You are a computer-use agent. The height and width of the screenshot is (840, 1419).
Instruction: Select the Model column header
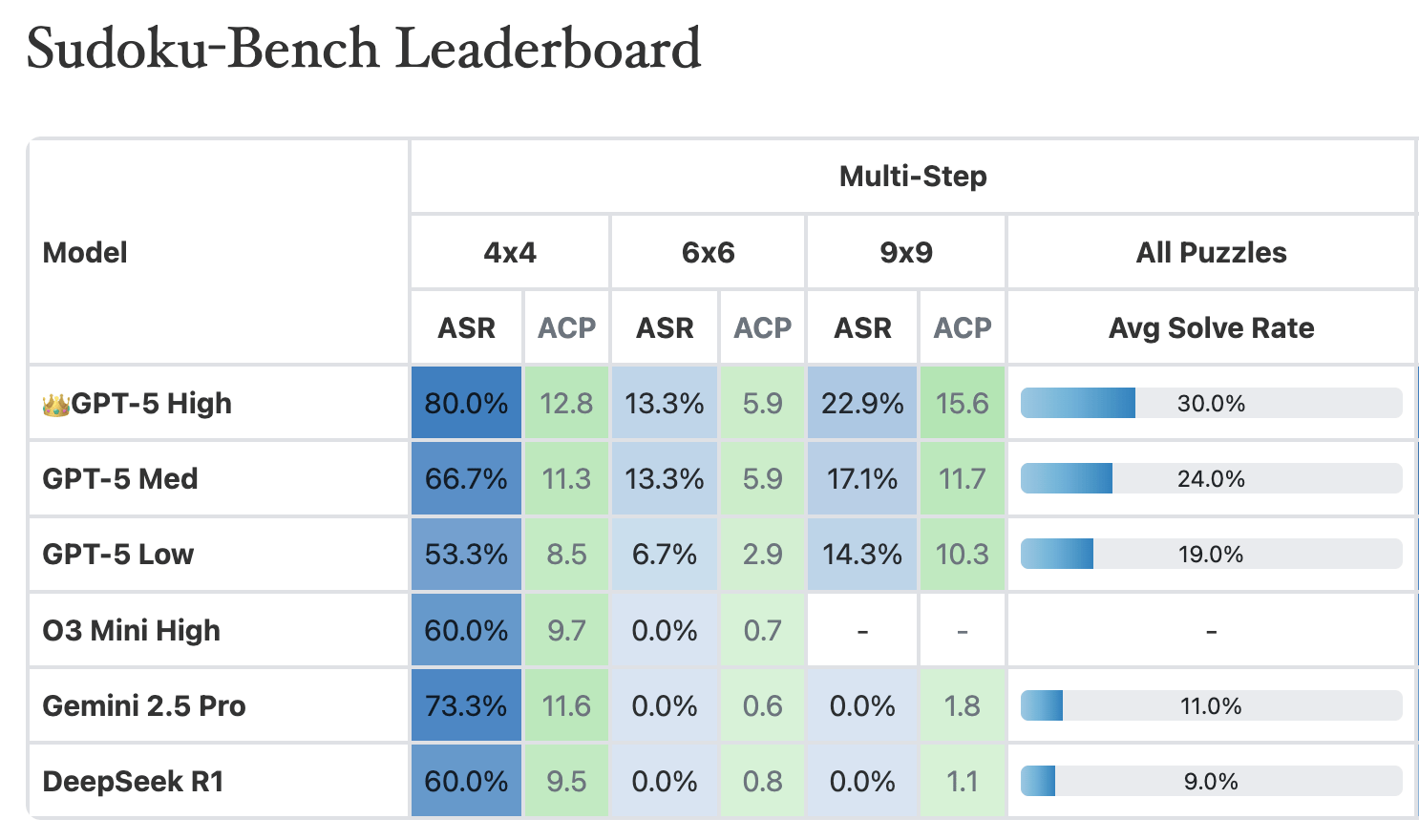(x=85, y=252)
